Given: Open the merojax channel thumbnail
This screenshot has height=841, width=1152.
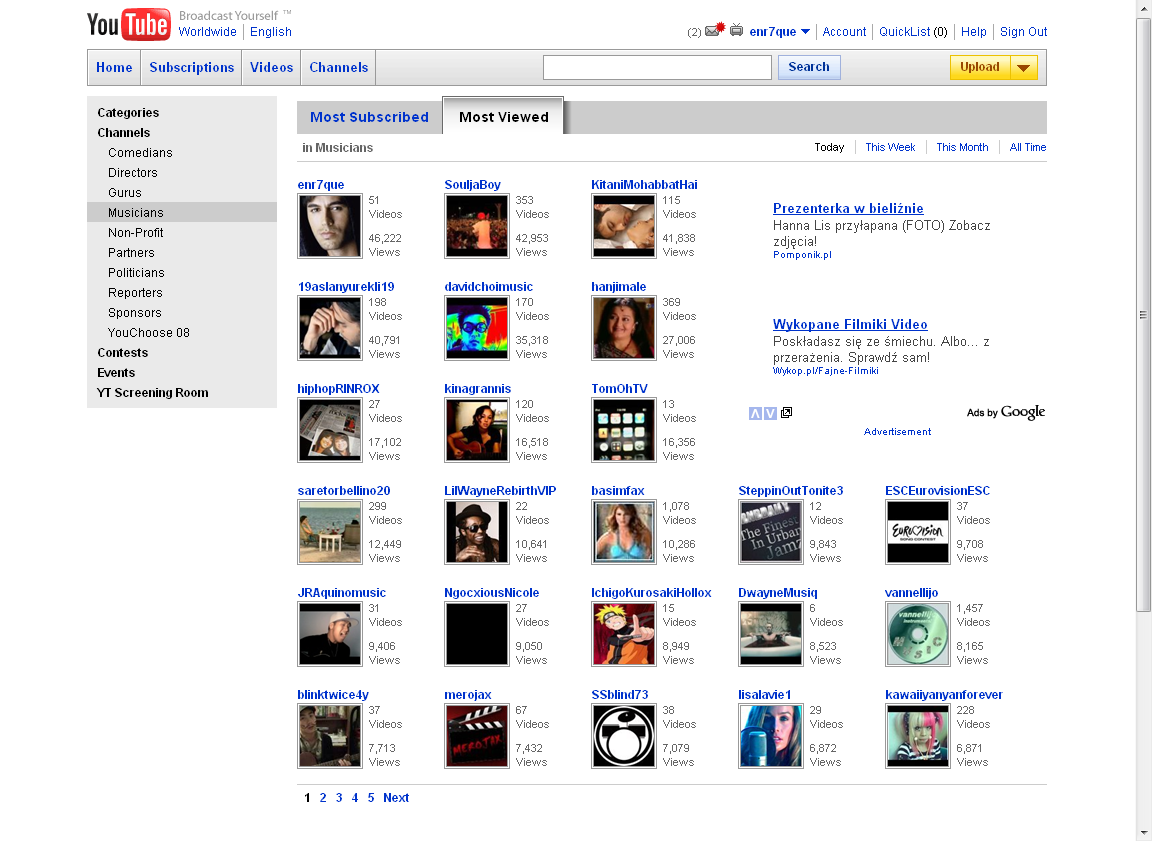Looking at the screenshot, I should (477, 737).
